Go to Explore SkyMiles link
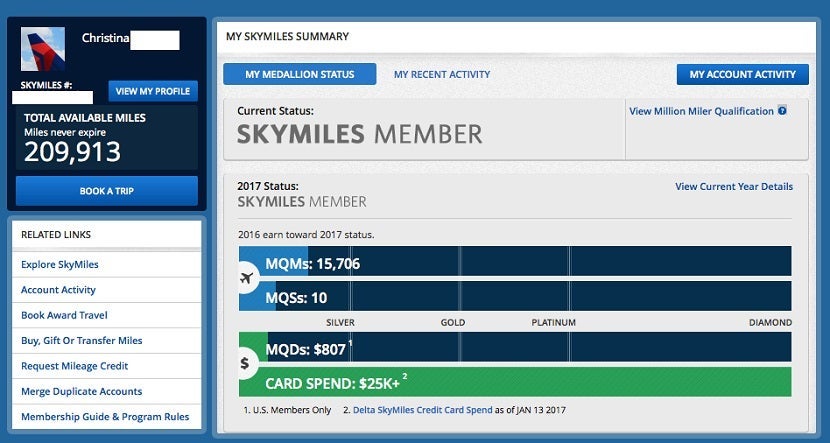830x443 pixels. [x=60, y=265]
